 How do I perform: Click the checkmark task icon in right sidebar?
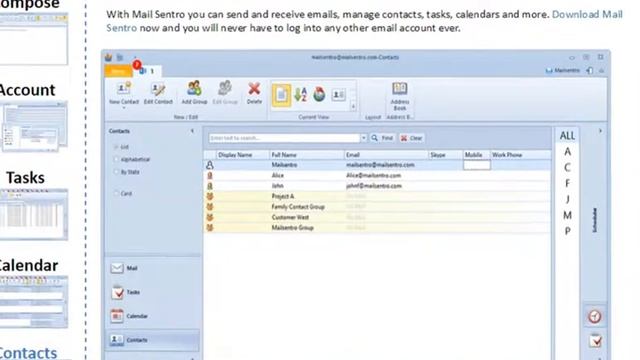595,341
